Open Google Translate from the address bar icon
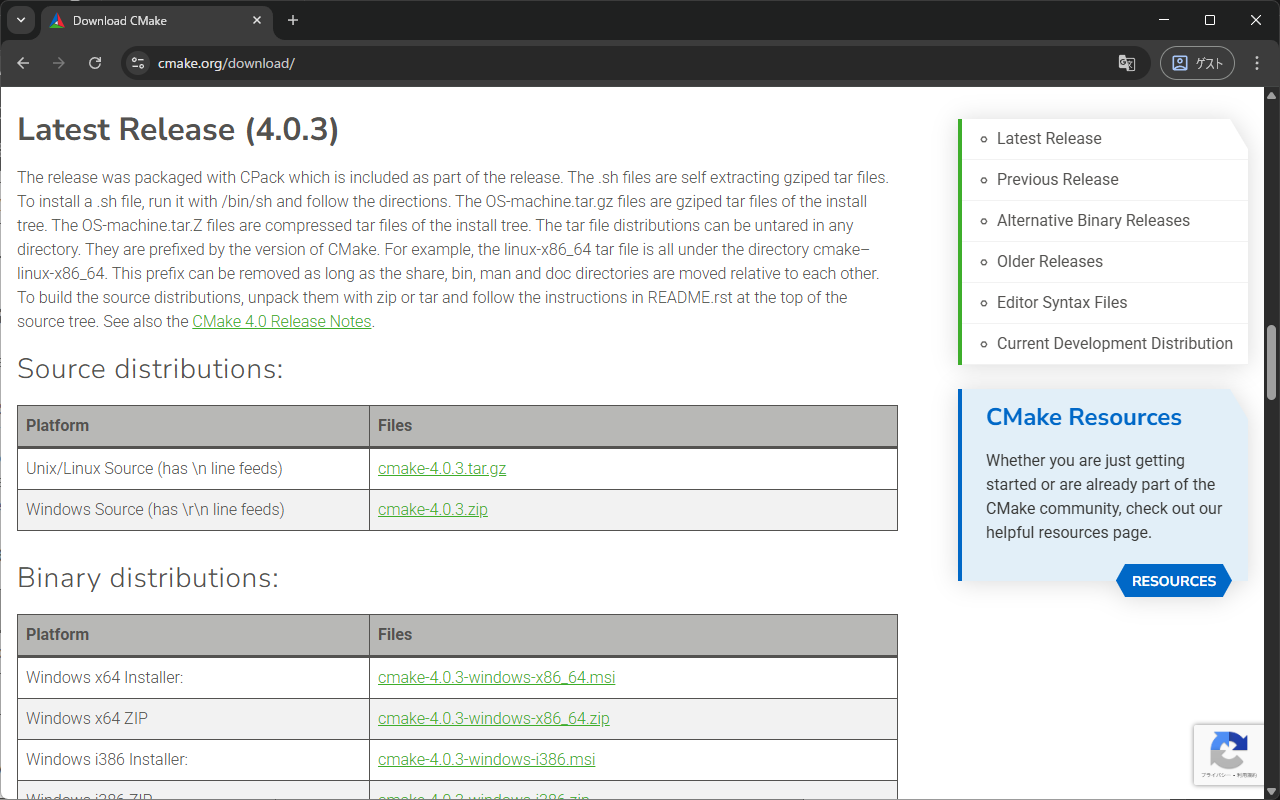The image size is (1280, 800). (x=1126, y=62)
